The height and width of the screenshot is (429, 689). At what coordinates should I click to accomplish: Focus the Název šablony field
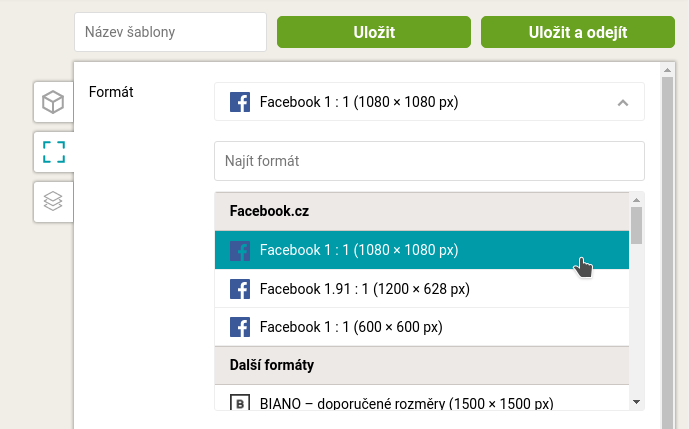(x=170, y=32)
